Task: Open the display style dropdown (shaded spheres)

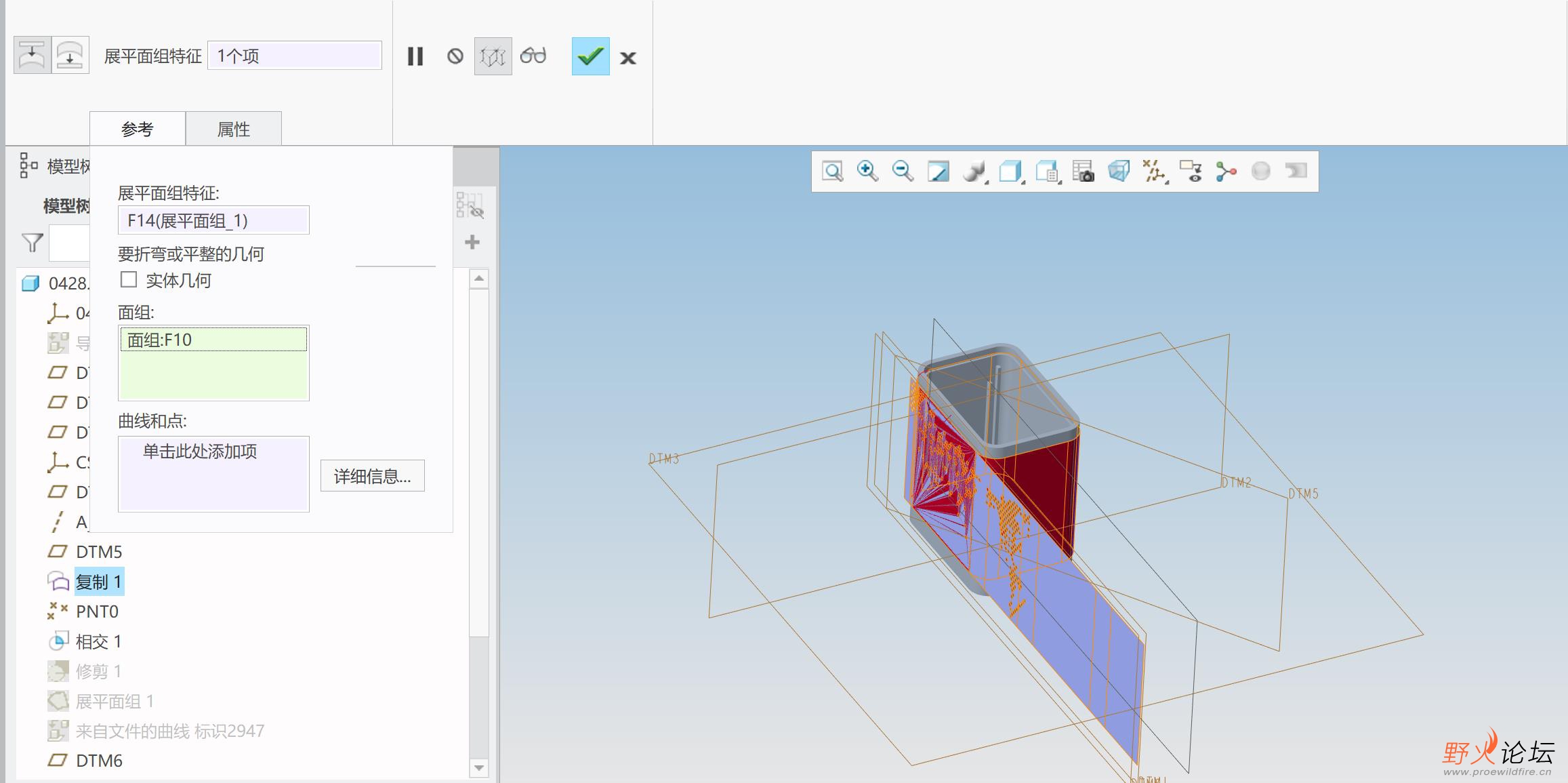Action: [975, 172]
